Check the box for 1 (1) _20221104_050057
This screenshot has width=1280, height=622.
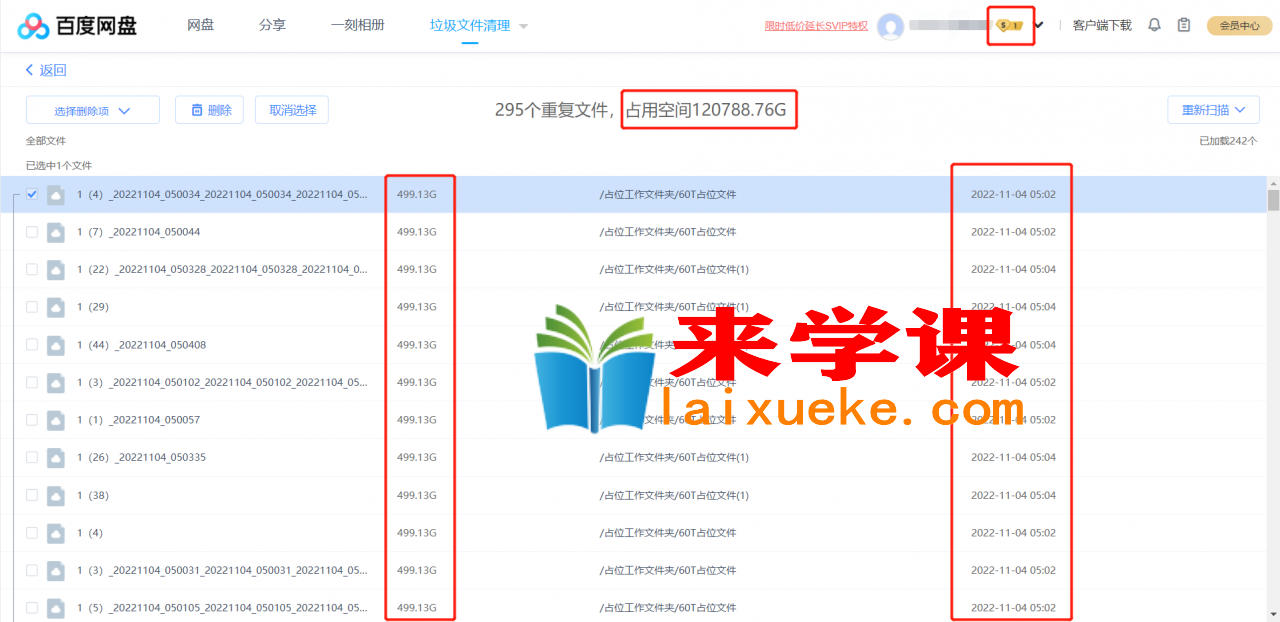32,420
